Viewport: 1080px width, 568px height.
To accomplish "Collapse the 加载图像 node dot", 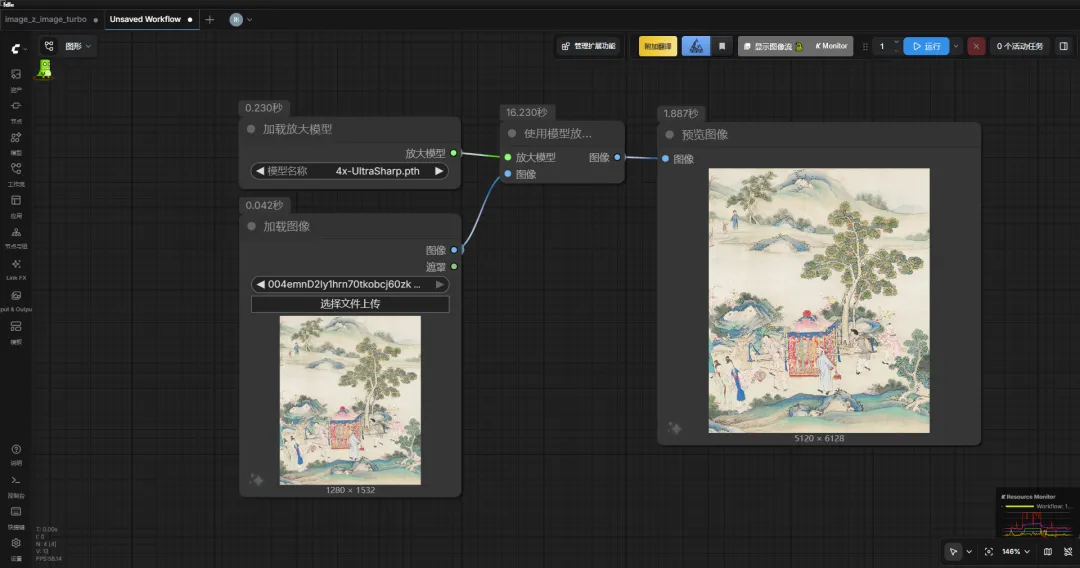I will 251,226.
